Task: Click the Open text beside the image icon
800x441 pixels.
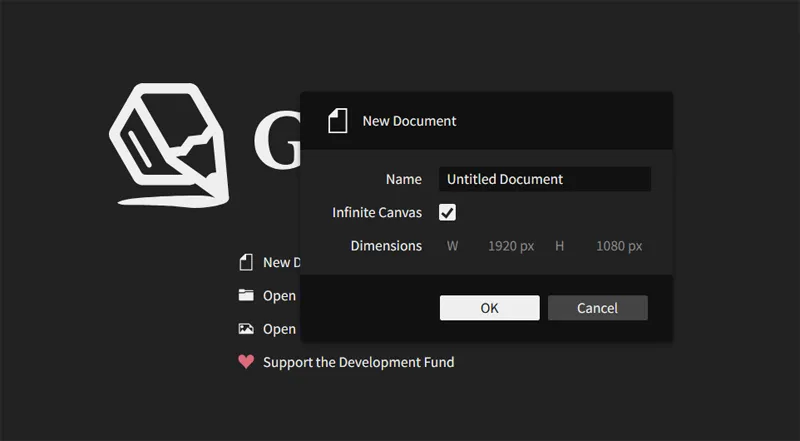Action: click(279, 329)
